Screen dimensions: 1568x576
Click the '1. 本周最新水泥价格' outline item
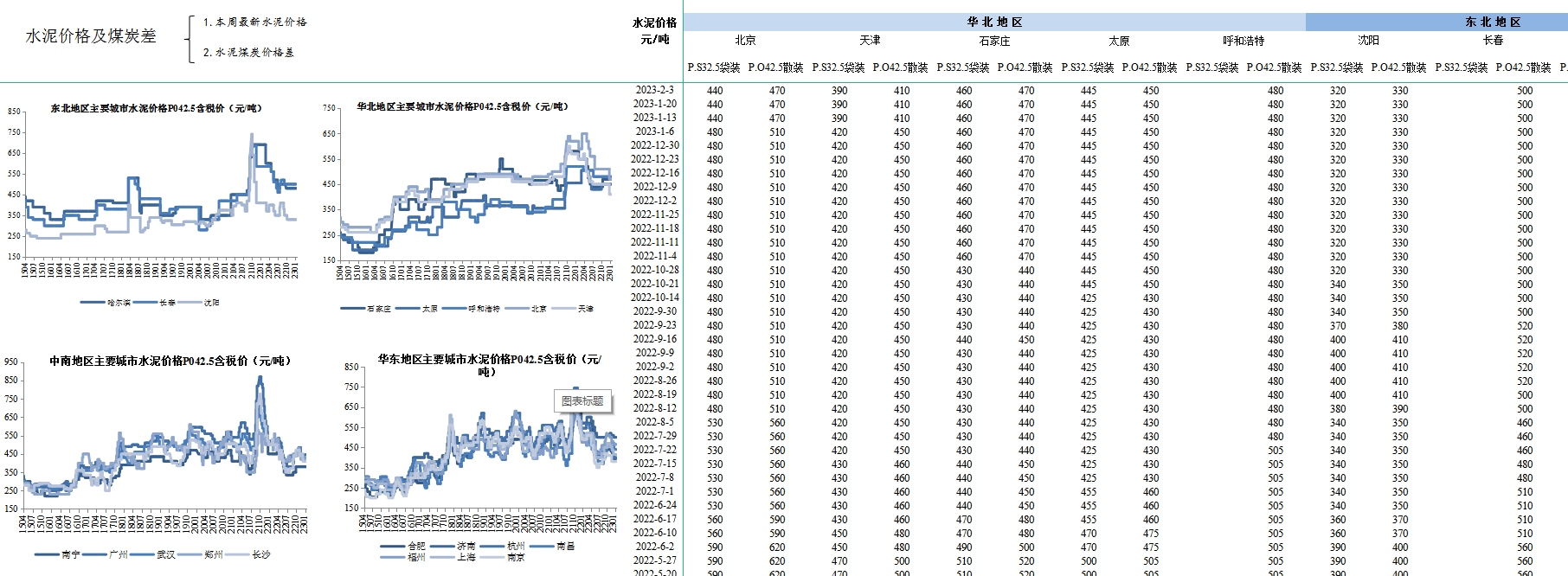tap(254, 22)
